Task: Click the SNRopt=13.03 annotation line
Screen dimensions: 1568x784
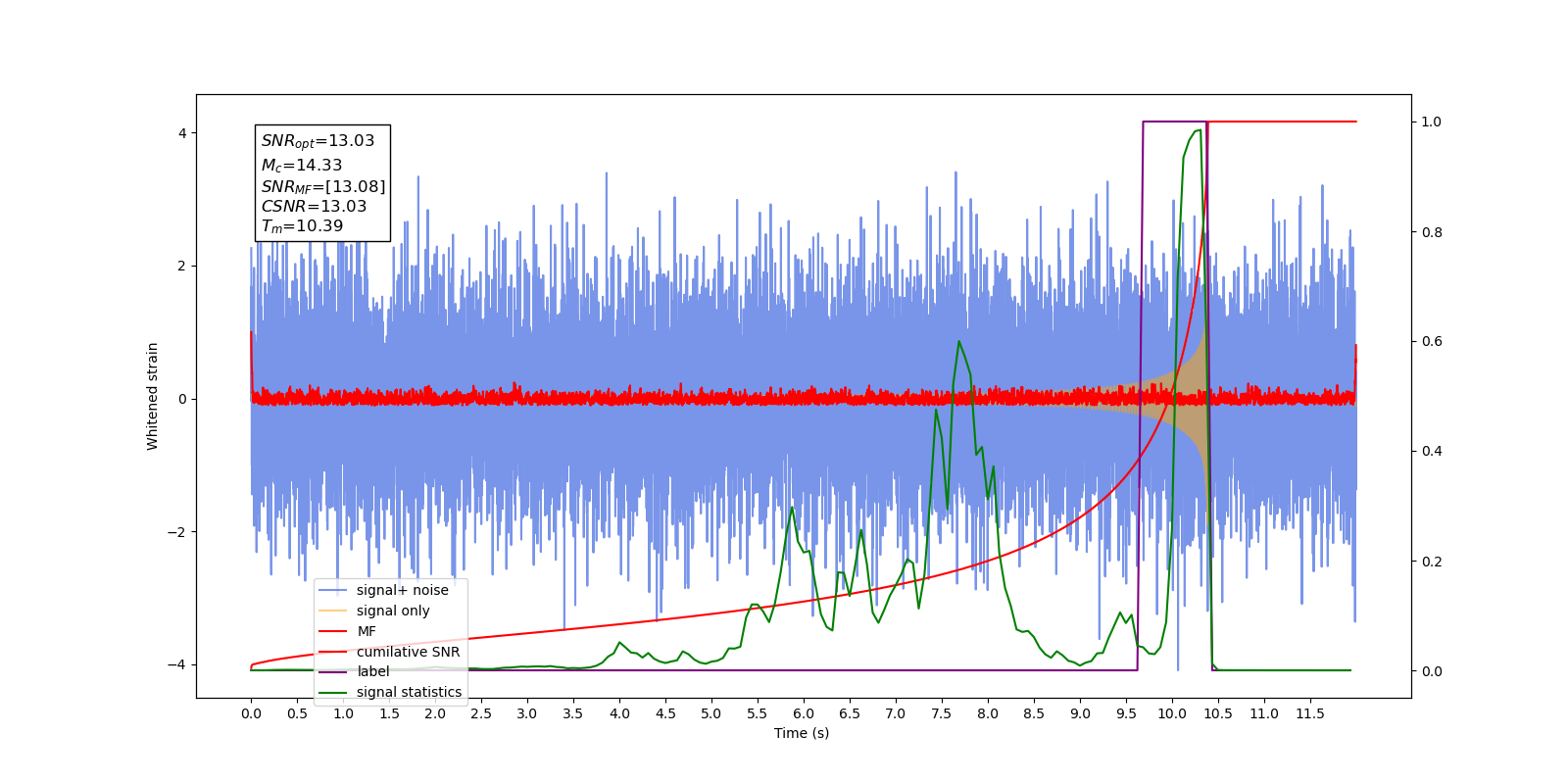Action: (x=318, y=141)
